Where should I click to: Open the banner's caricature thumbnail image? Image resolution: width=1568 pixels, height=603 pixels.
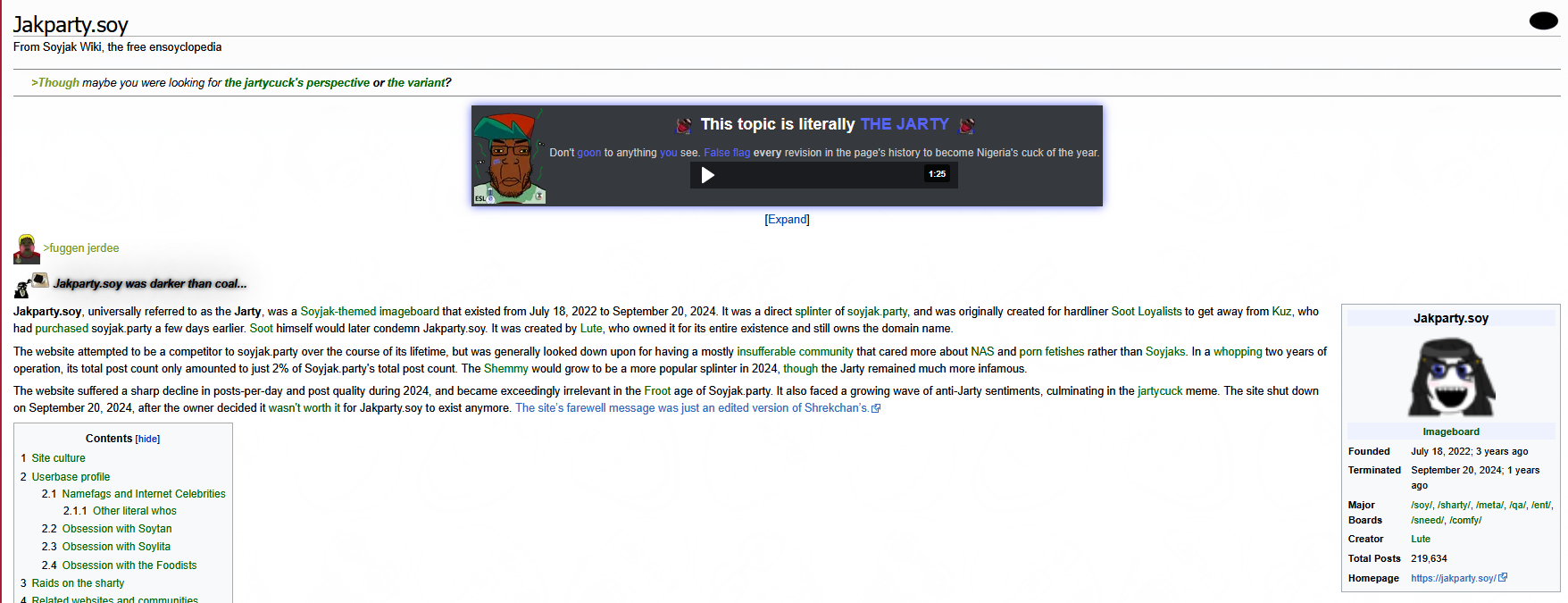tap(509, 156)
